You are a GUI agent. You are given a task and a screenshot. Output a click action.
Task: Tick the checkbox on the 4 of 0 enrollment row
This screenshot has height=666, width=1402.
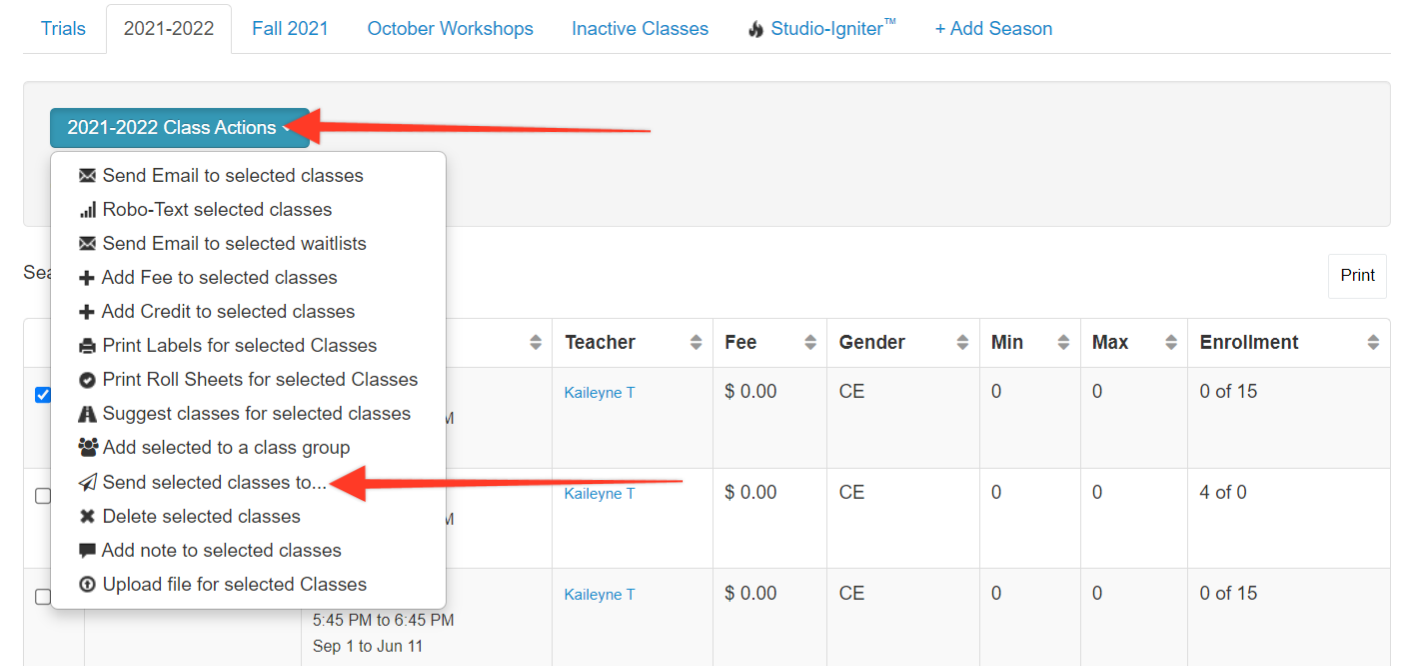43,496
